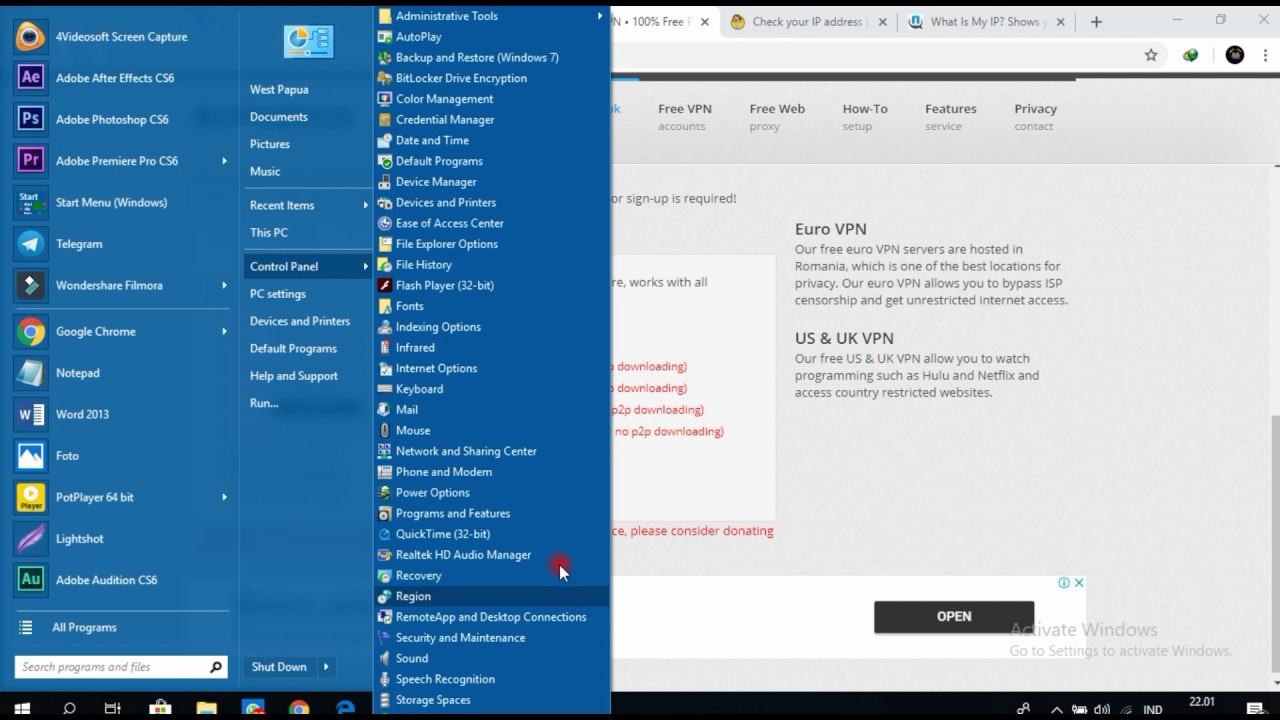This screenshot has height=720, width=1280.
Task: Open Features service link
Action: click(x=951, y=117)
